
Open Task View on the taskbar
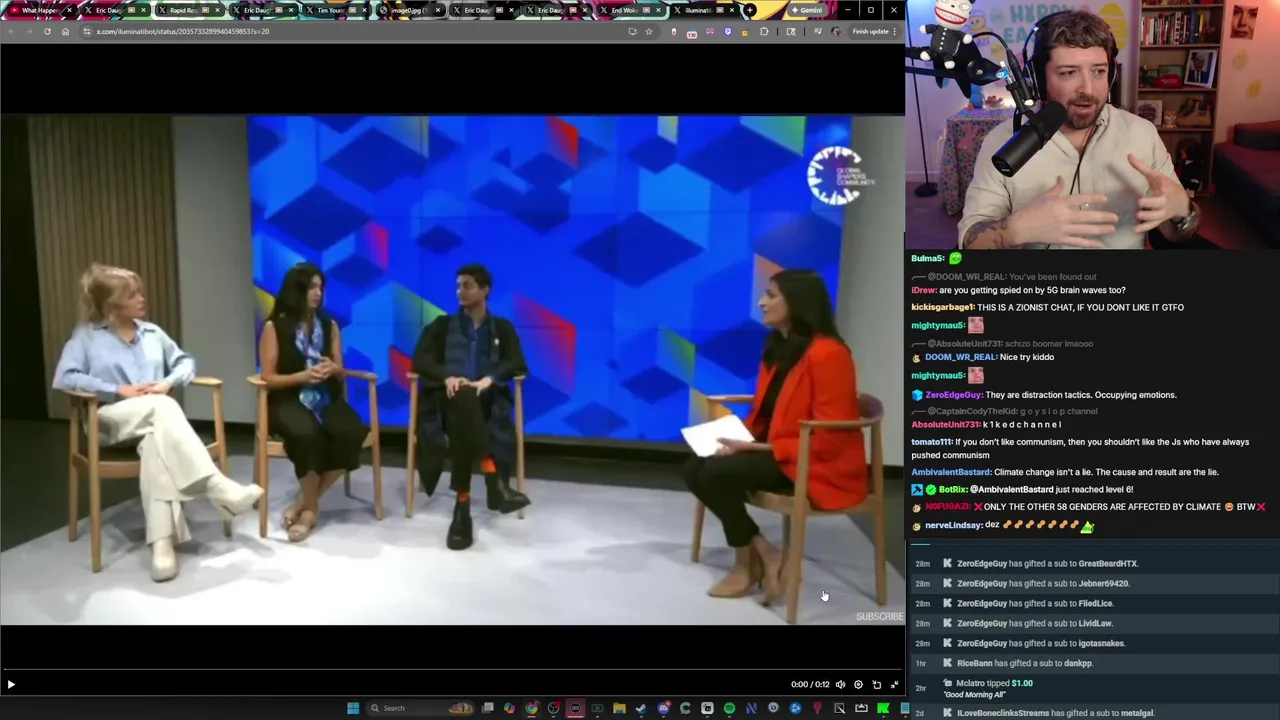click(487, 708)
